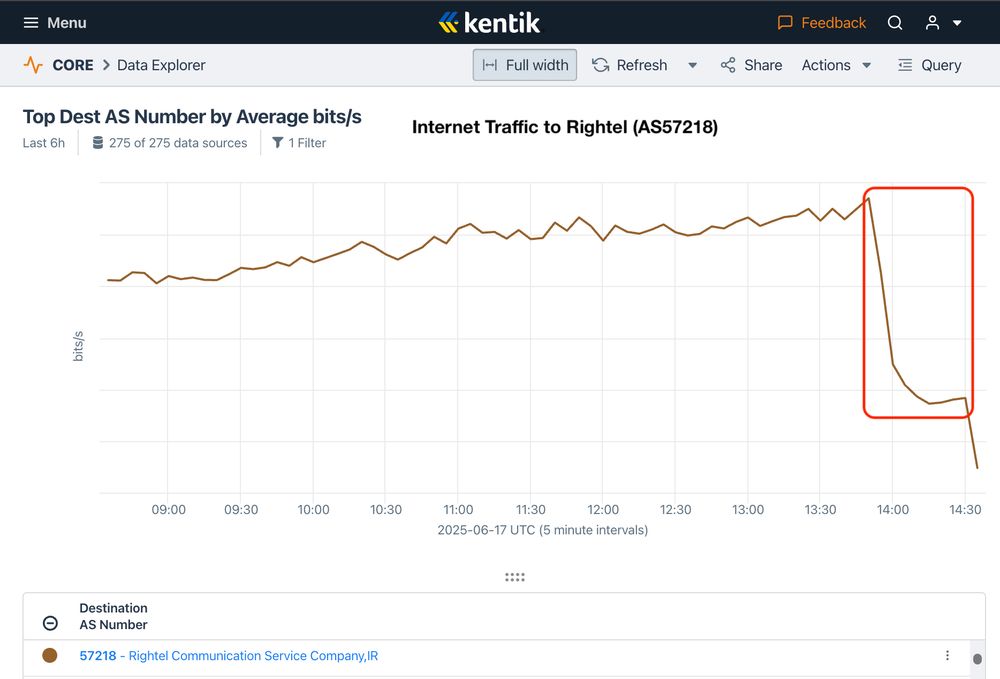Click the 2025-06-17 UTC interval caption

pyautogui.click(x=543, y=530)
